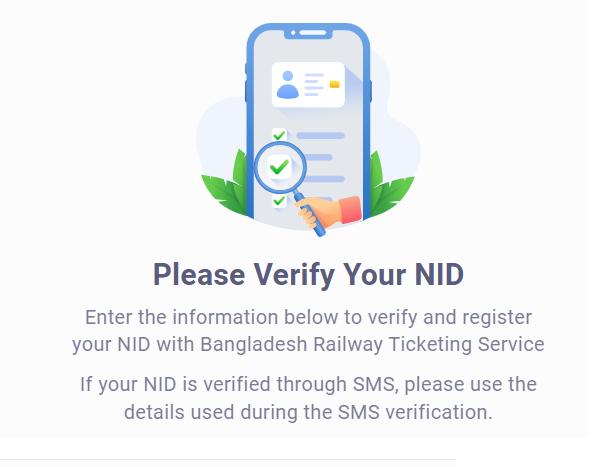Click the top green checkmark box
The height and width of the screenshot is (467, 602).
click(x=279, y=135)
